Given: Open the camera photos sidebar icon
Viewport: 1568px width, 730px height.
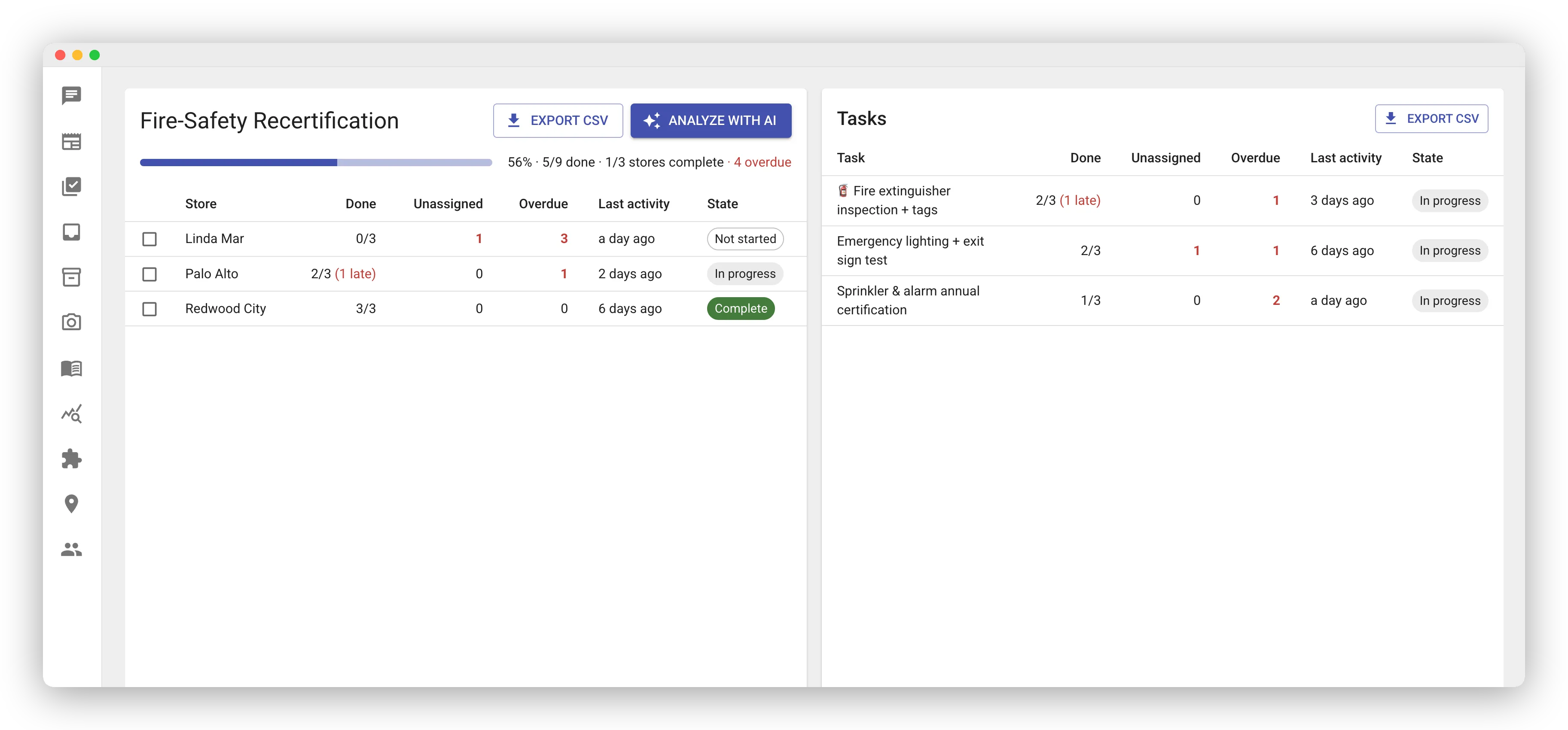Looking at the screenshot, I should (71, 322).
